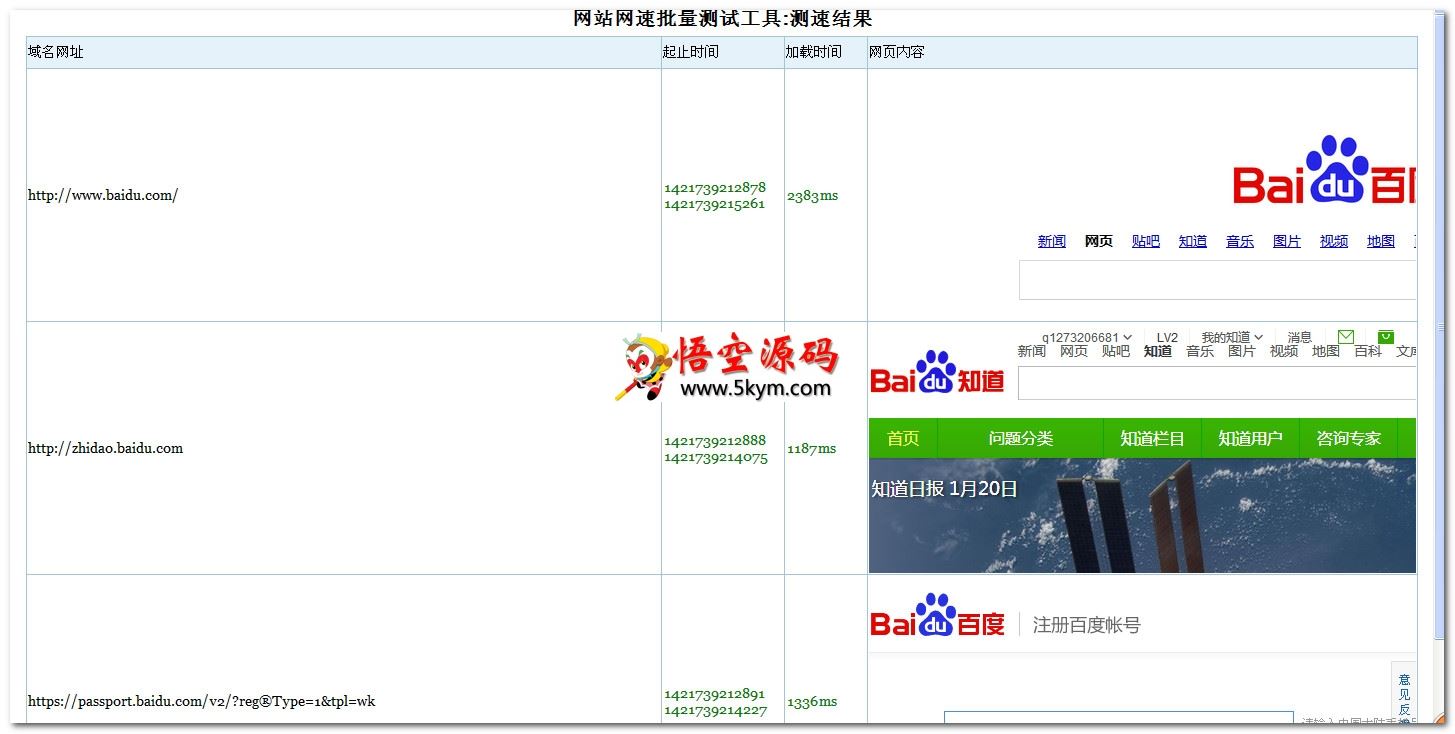Click the LV2 level link in Zhidao
This screenshot has width=1455, height=734.
[1167, 338]
